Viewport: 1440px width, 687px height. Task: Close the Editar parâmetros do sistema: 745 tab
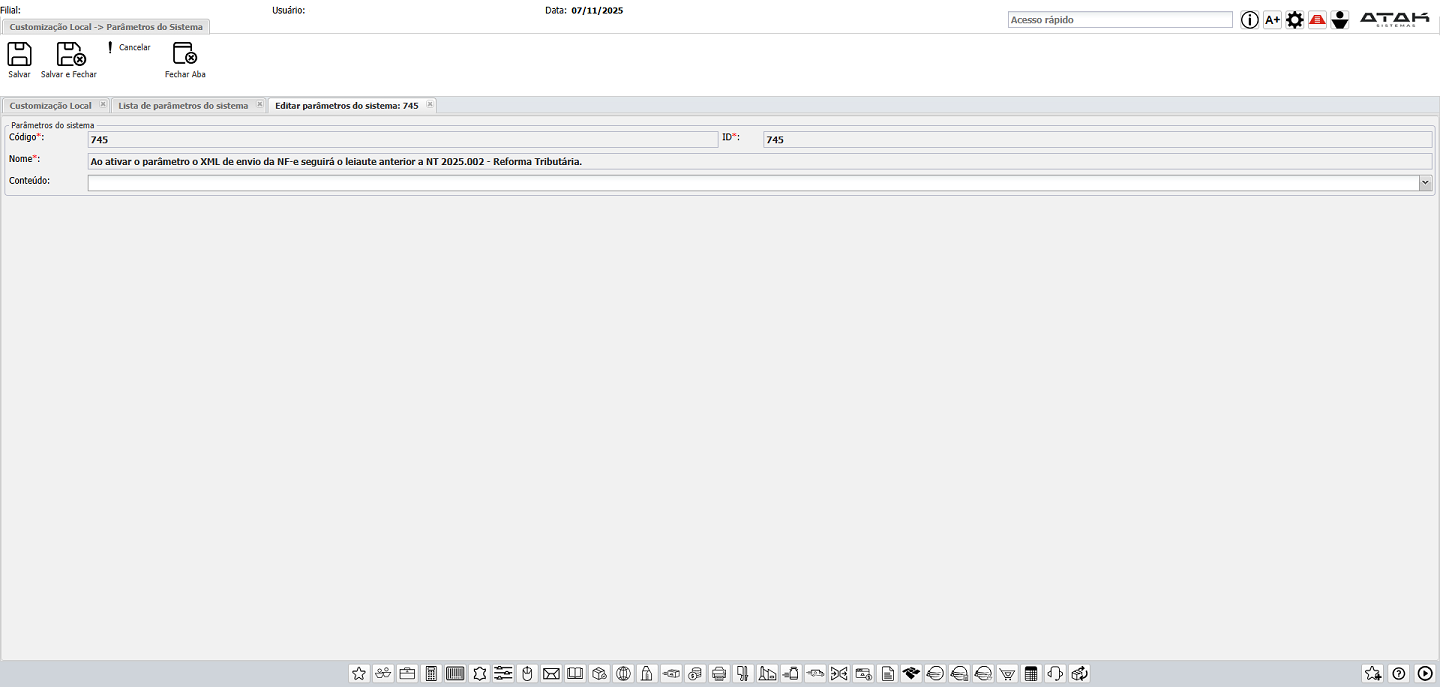430,104
